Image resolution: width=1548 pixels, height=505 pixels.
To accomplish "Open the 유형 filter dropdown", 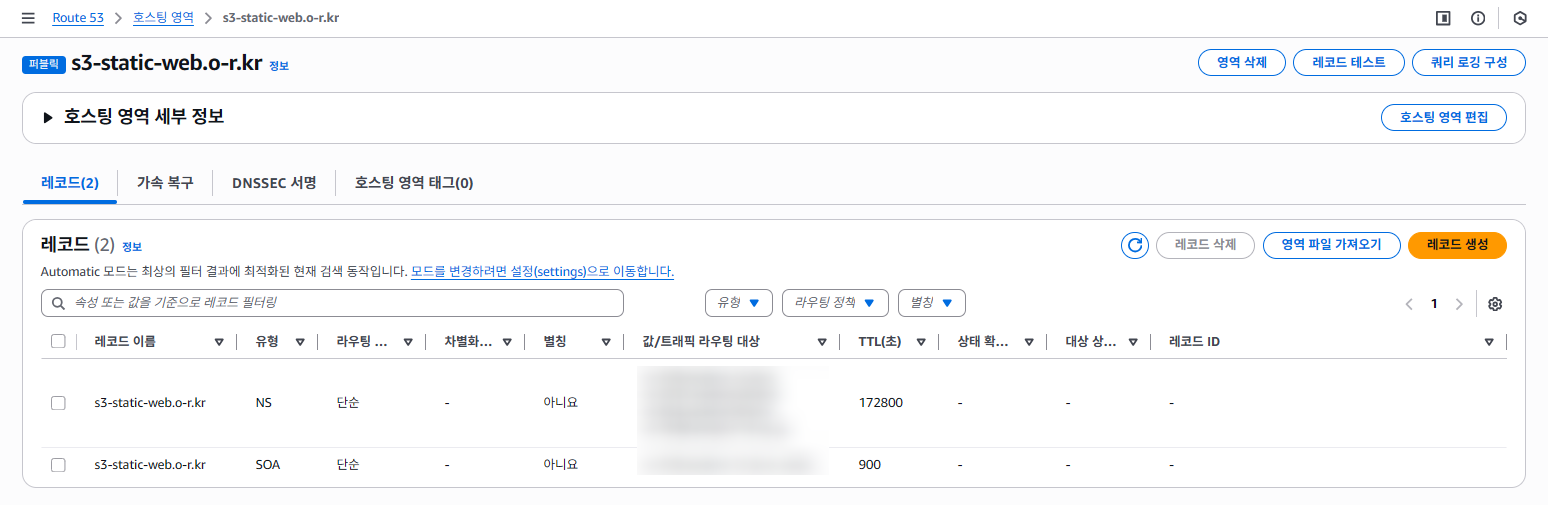I will [739, 302].
